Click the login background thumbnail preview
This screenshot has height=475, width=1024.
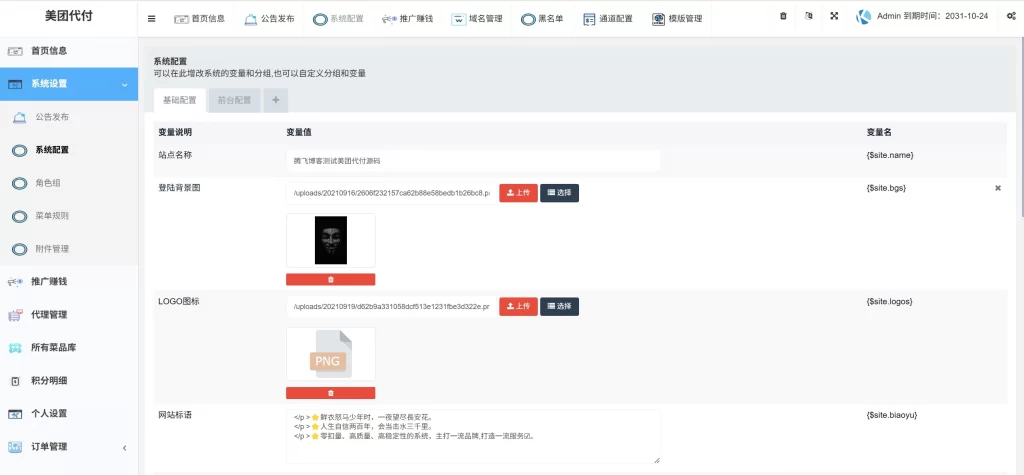click(330, 240)
